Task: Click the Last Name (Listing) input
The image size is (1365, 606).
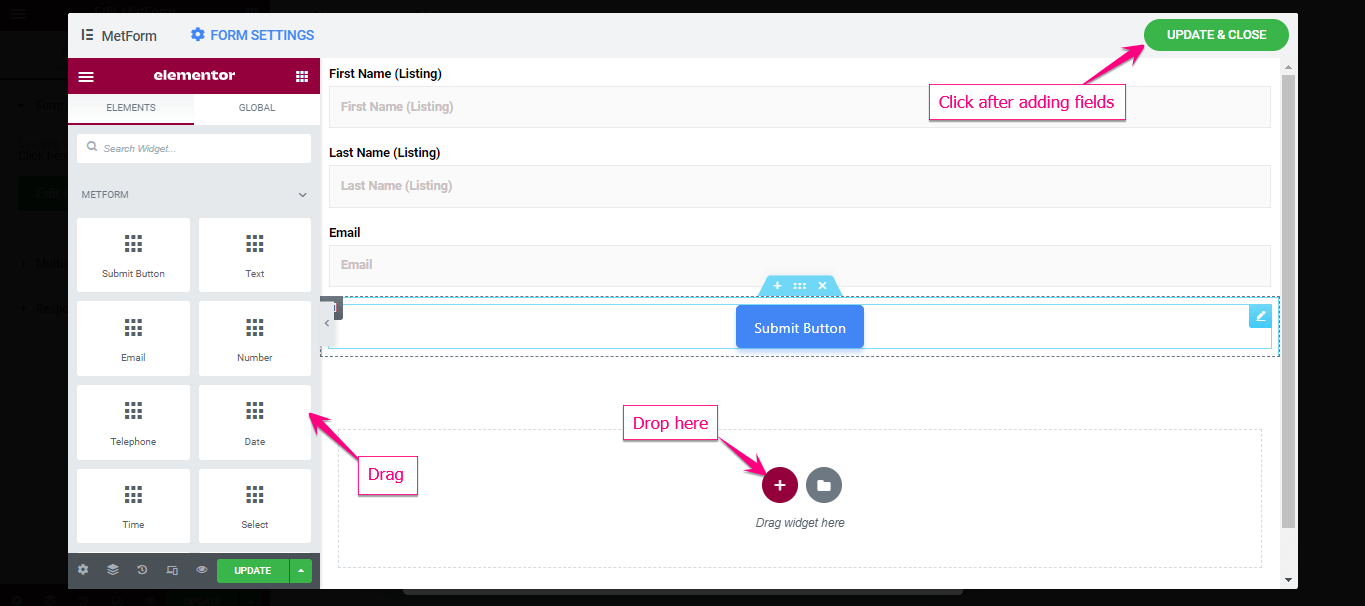Action: click(800, 186)
